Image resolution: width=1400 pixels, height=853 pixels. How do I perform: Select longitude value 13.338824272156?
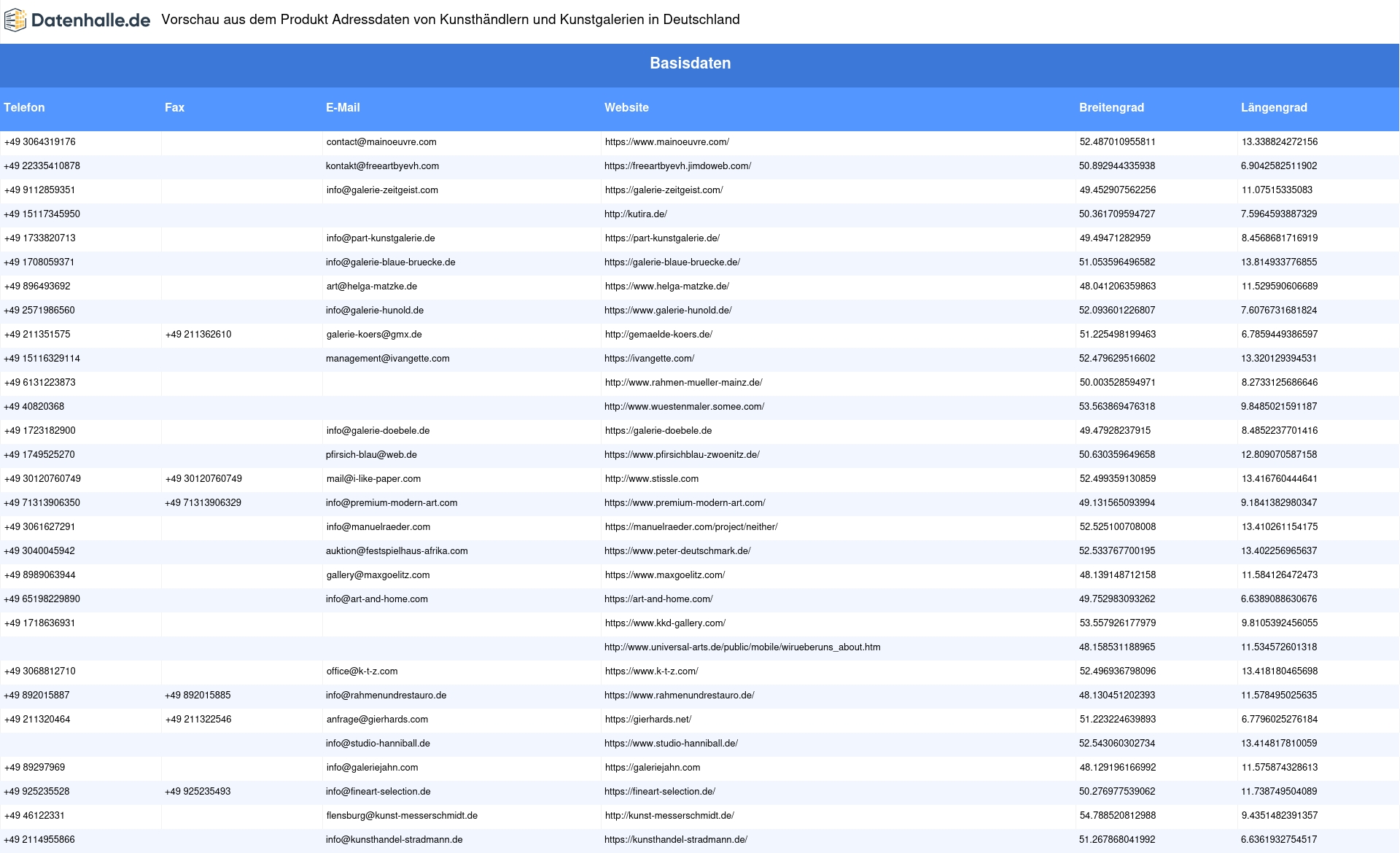pos(1279,142)
